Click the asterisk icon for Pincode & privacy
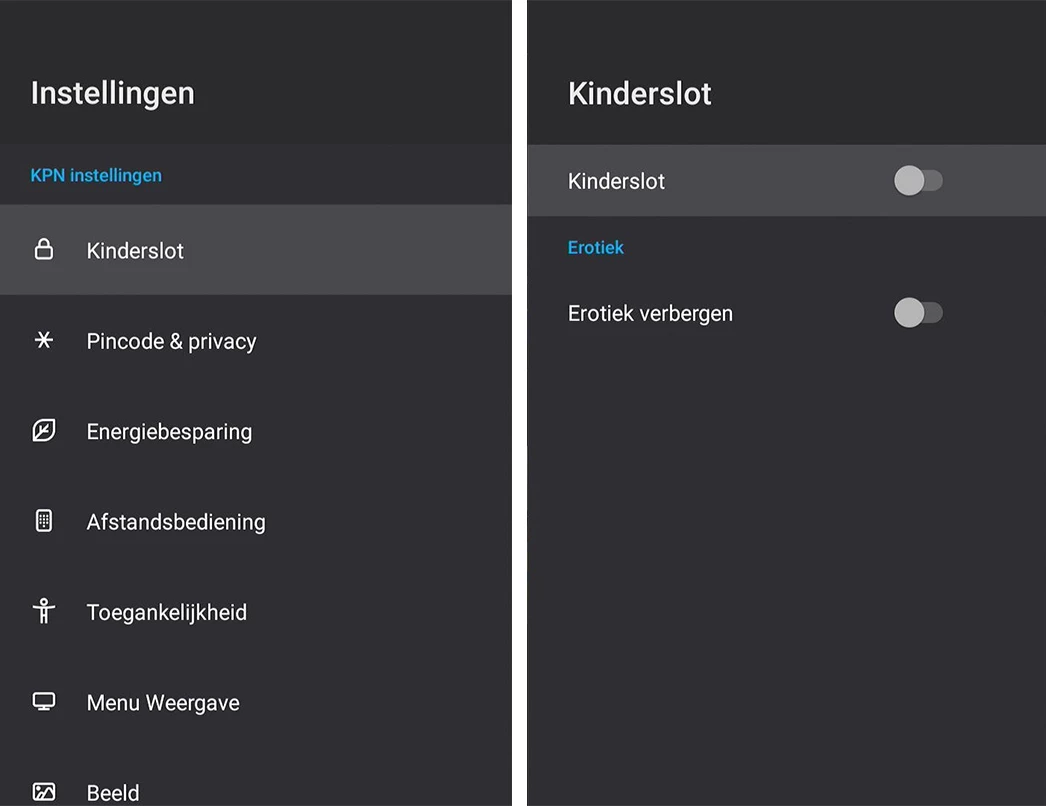Image resolution: width=1046 pixels, height=806 pixels. pos(44,341)
